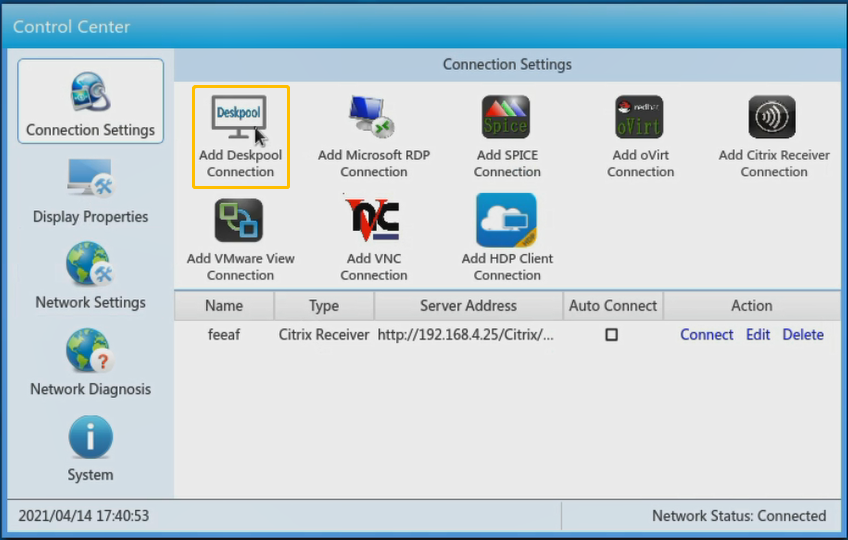Click Connect for the feeaf connection

click(x=706, y=335)
